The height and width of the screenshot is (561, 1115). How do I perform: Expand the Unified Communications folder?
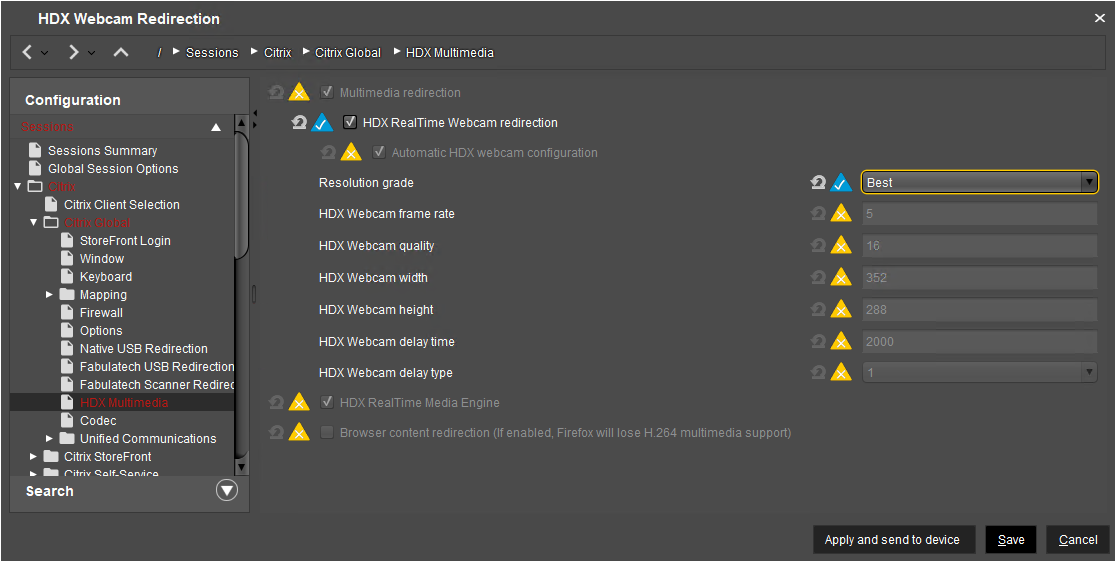(49, 439)
